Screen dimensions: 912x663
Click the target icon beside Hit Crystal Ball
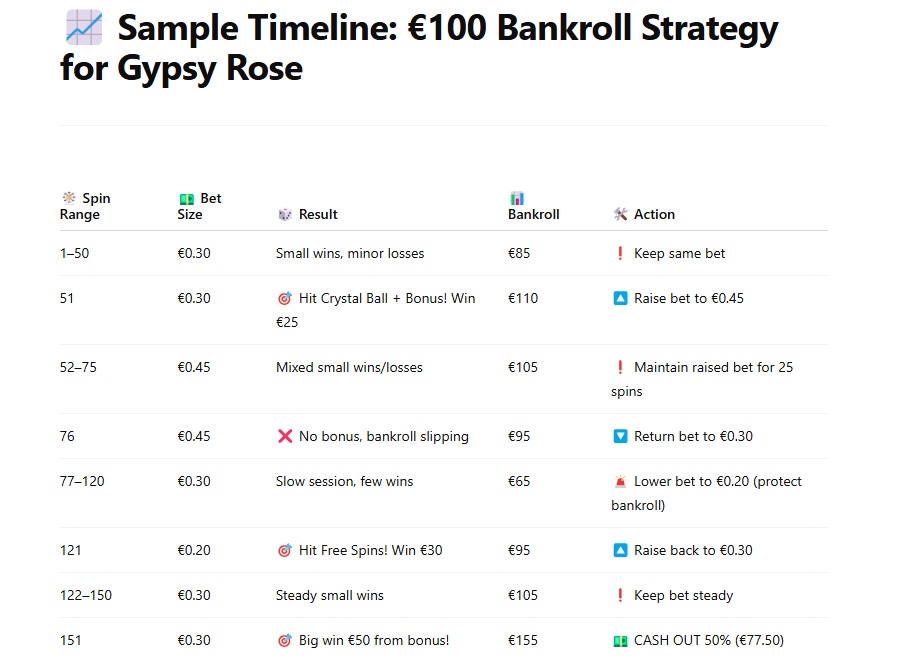click(x=285, y=299)
